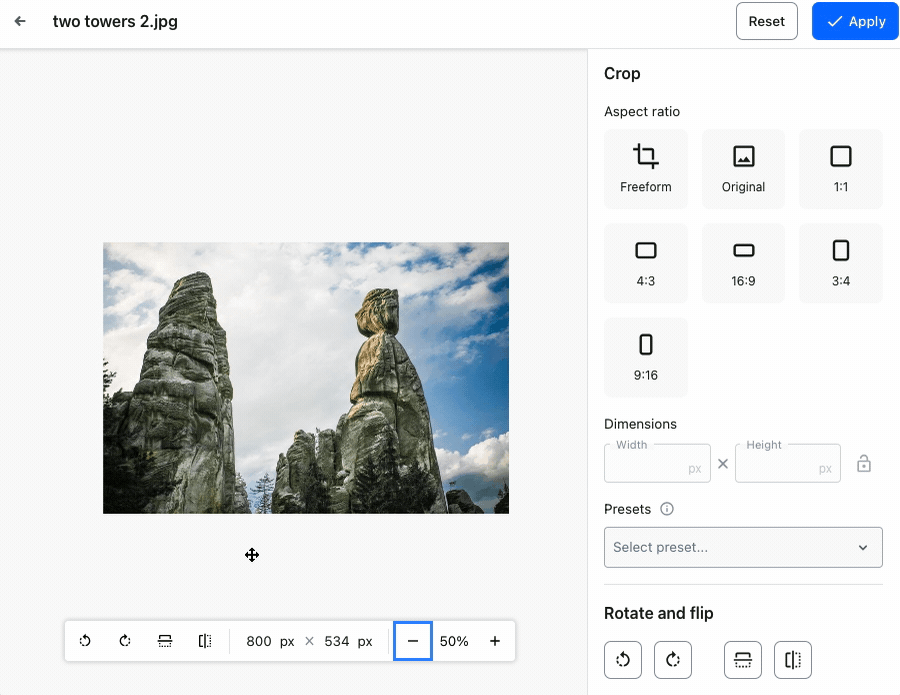Zoom in with the plus button
The width and height of the screenshot is (900, 695).
[495, 641]
